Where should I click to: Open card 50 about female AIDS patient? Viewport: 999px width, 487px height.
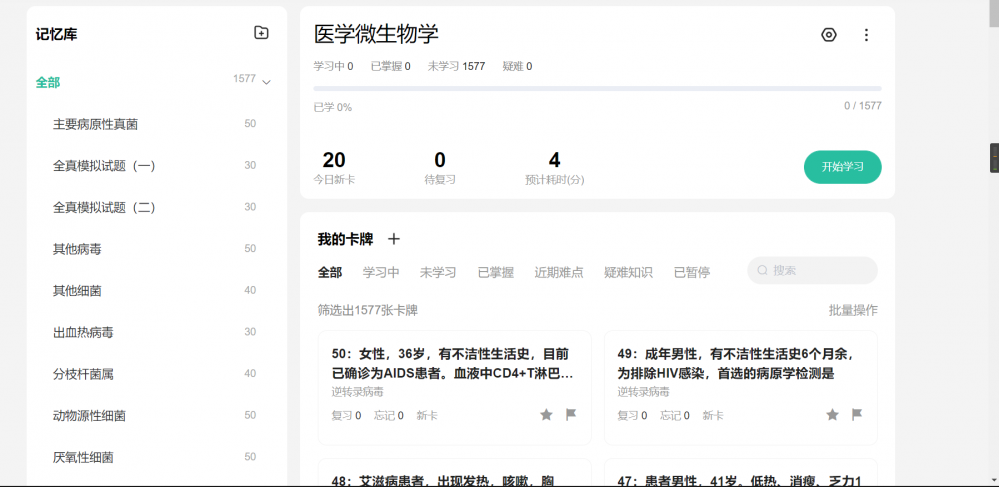454,388
